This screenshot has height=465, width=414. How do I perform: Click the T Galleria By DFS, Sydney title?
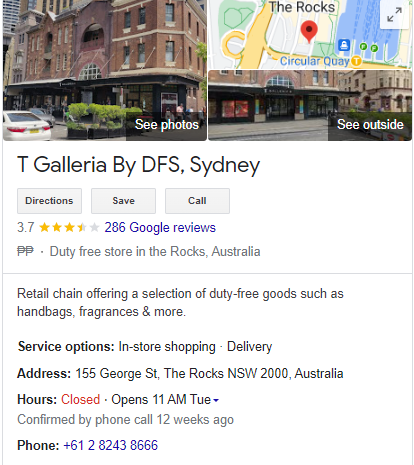pyautogui.click(x=138, y=165)
